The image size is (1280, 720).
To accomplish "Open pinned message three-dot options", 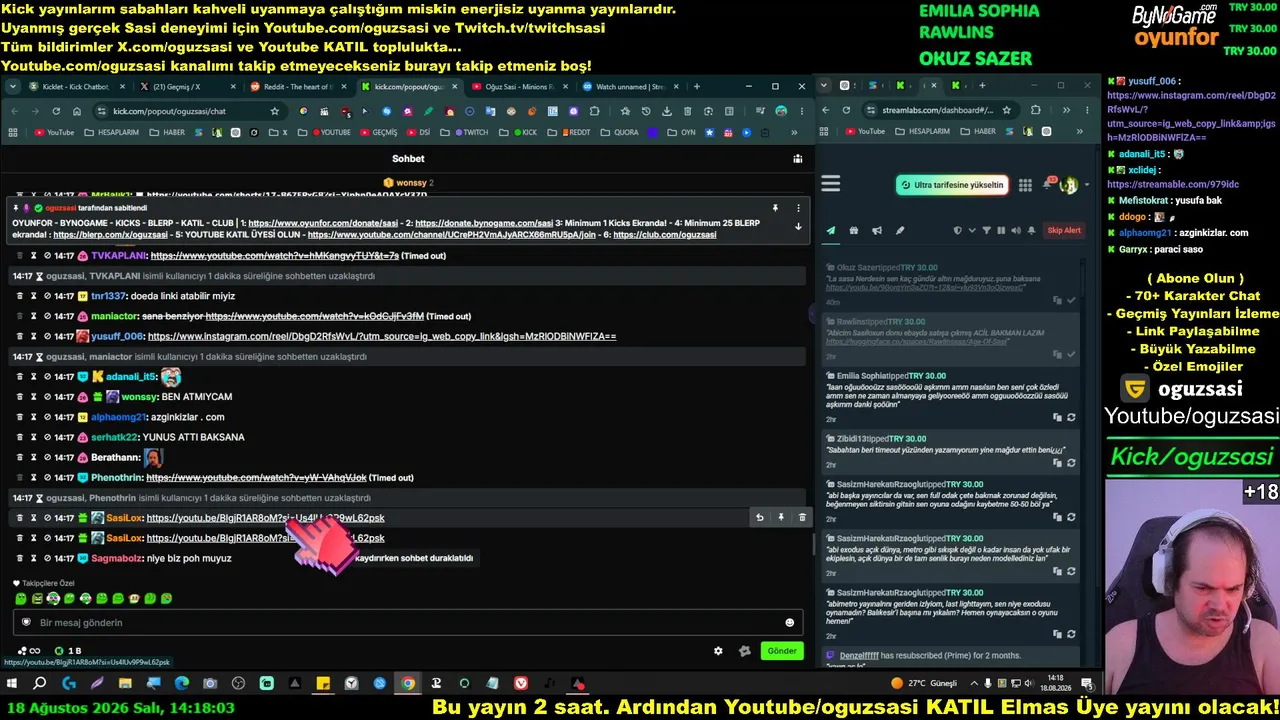I will pos(798,208).
